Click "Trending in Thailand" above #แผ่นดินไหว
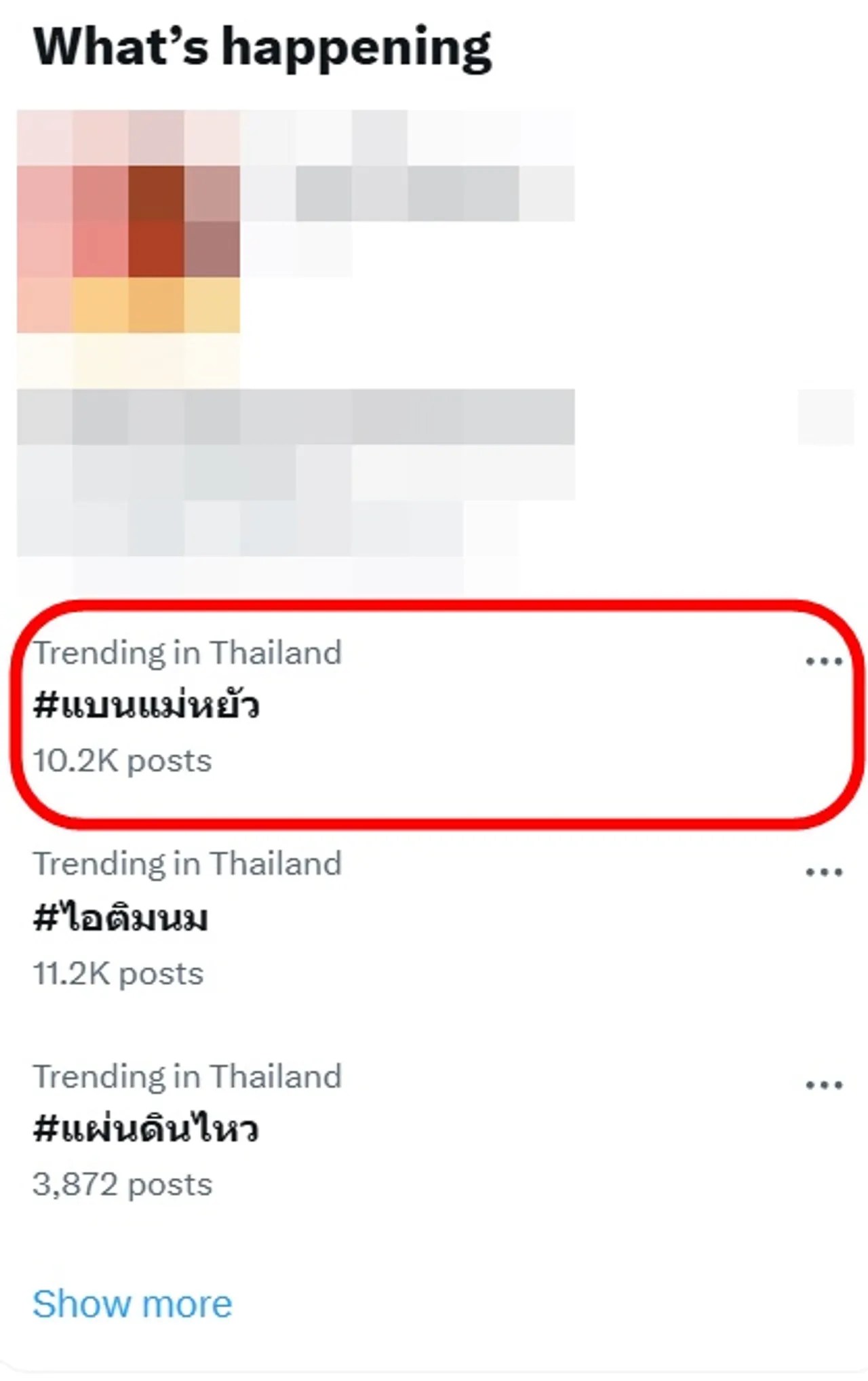868x1381 pixels. tap(187, 1076)
